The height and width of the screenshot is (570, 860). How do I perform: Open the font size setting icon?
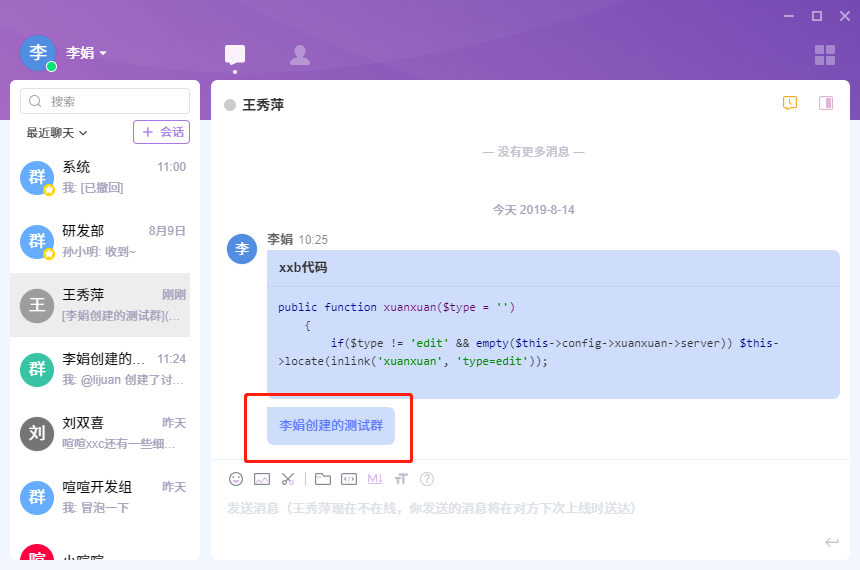401,479
